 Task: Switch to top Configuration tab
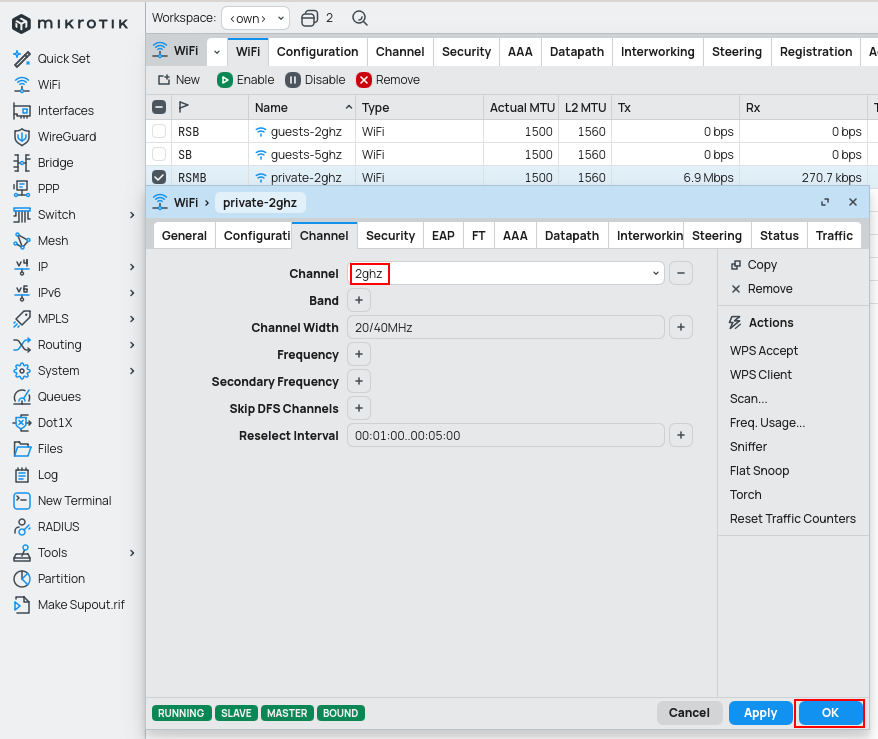(317, 52)
